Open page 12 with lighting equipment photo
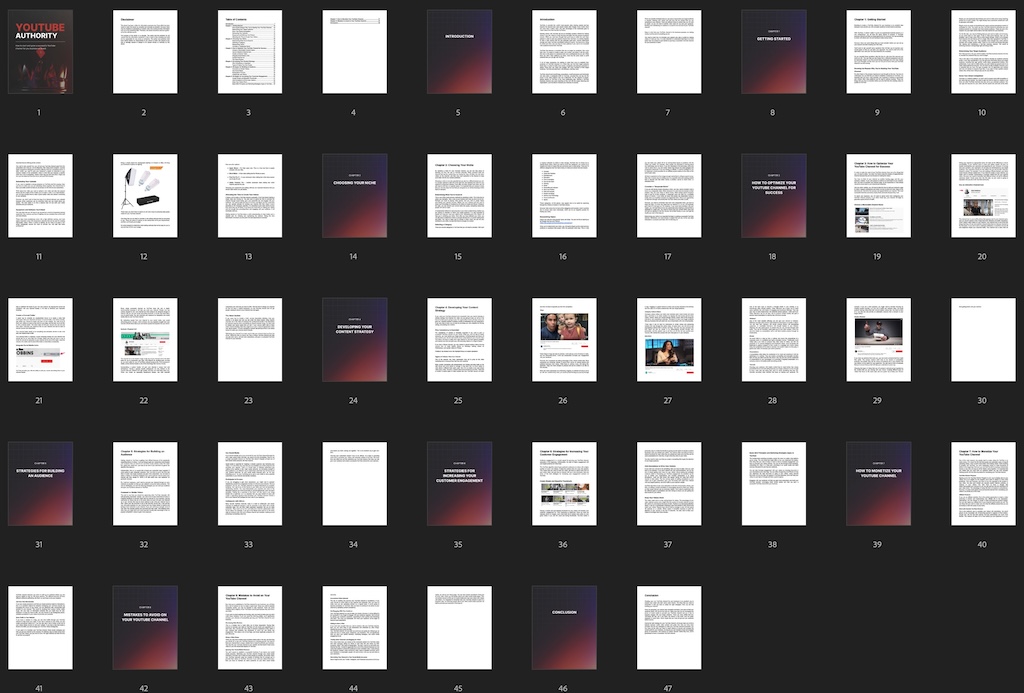This screenshot has height=693, width=1024. coord(145,195)
